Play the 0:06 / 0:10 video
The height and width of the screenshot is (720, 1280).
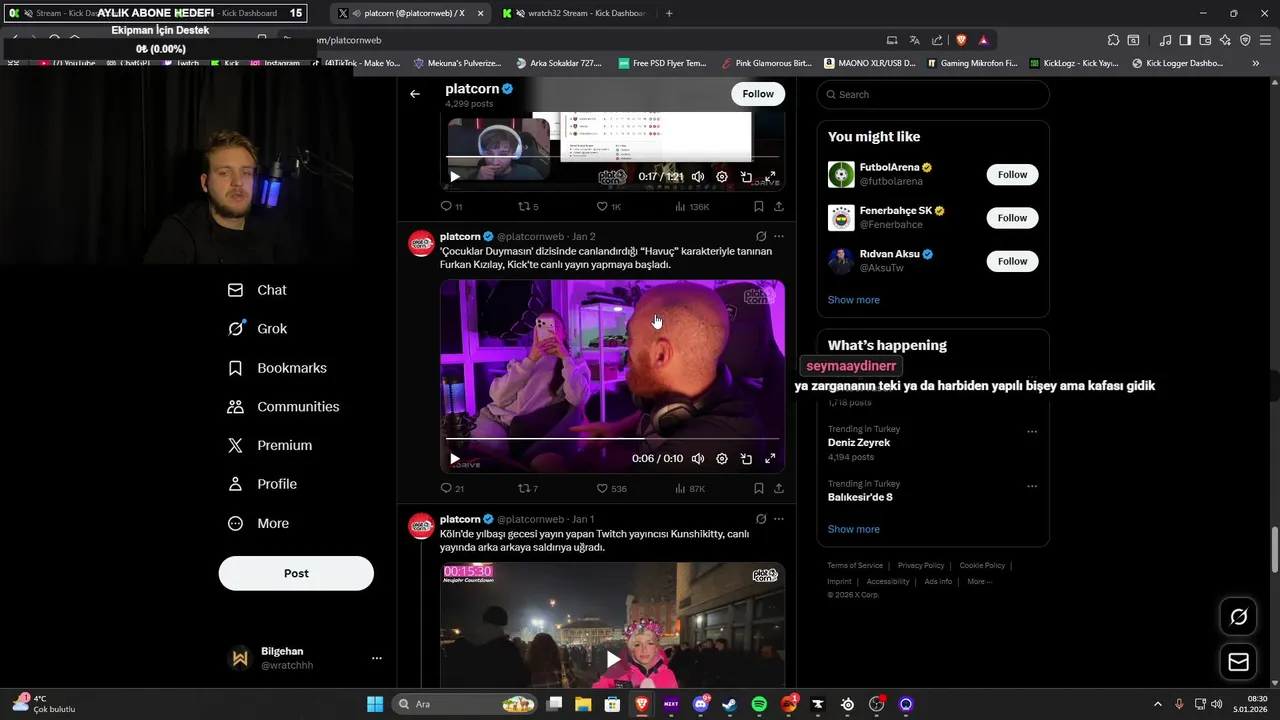454,459
